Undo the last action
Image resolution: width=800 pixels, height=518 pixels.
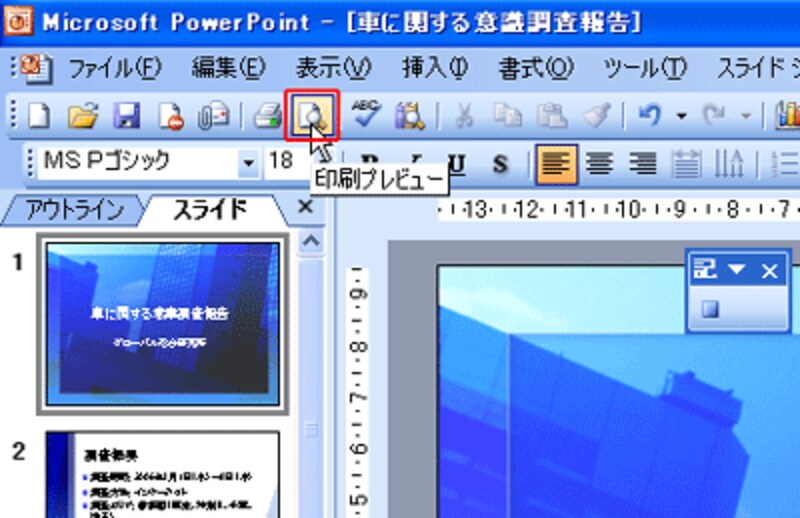coord(650,115)
